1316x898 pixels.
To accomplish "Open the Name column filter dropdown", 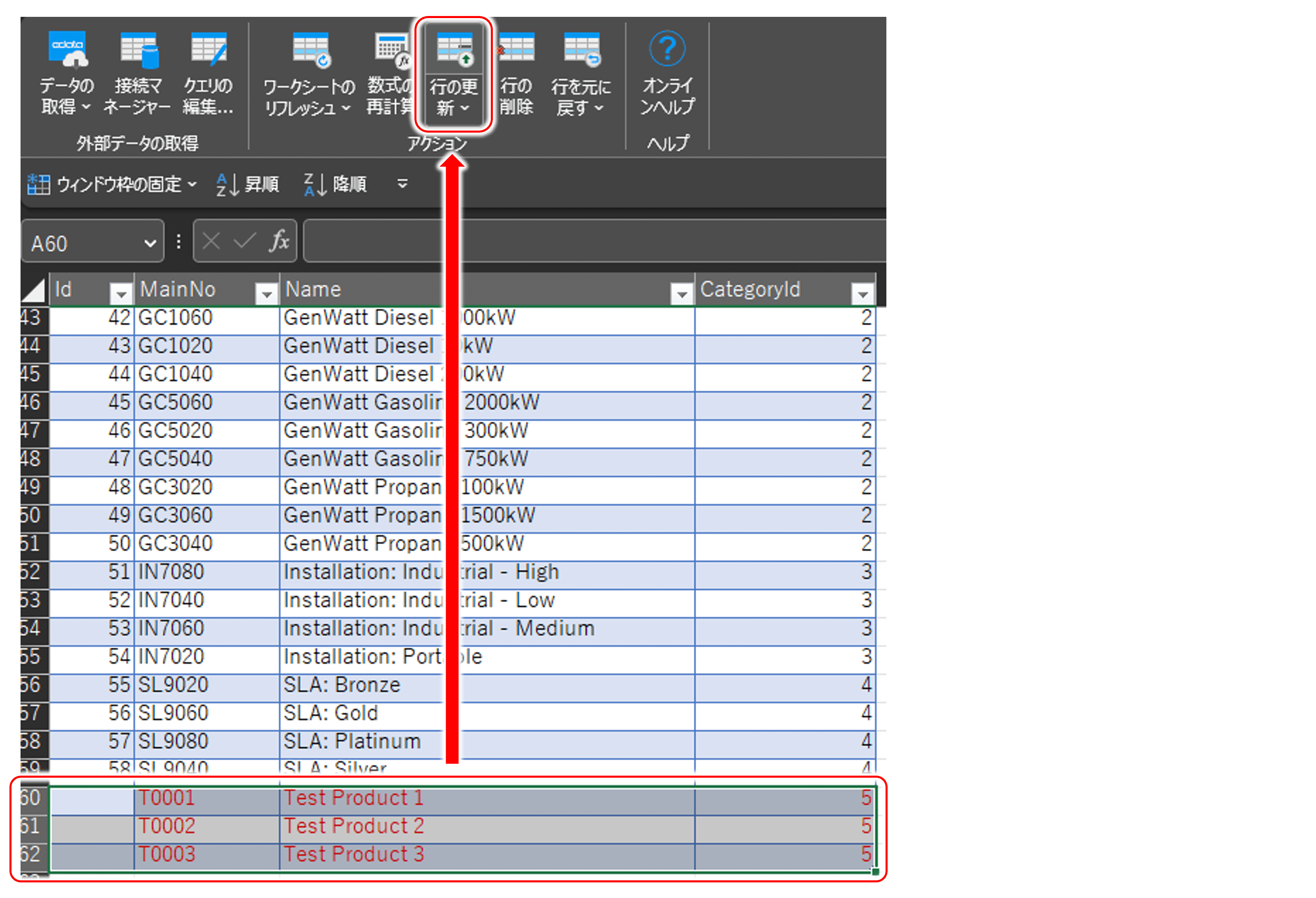I will tap(682, 293).
